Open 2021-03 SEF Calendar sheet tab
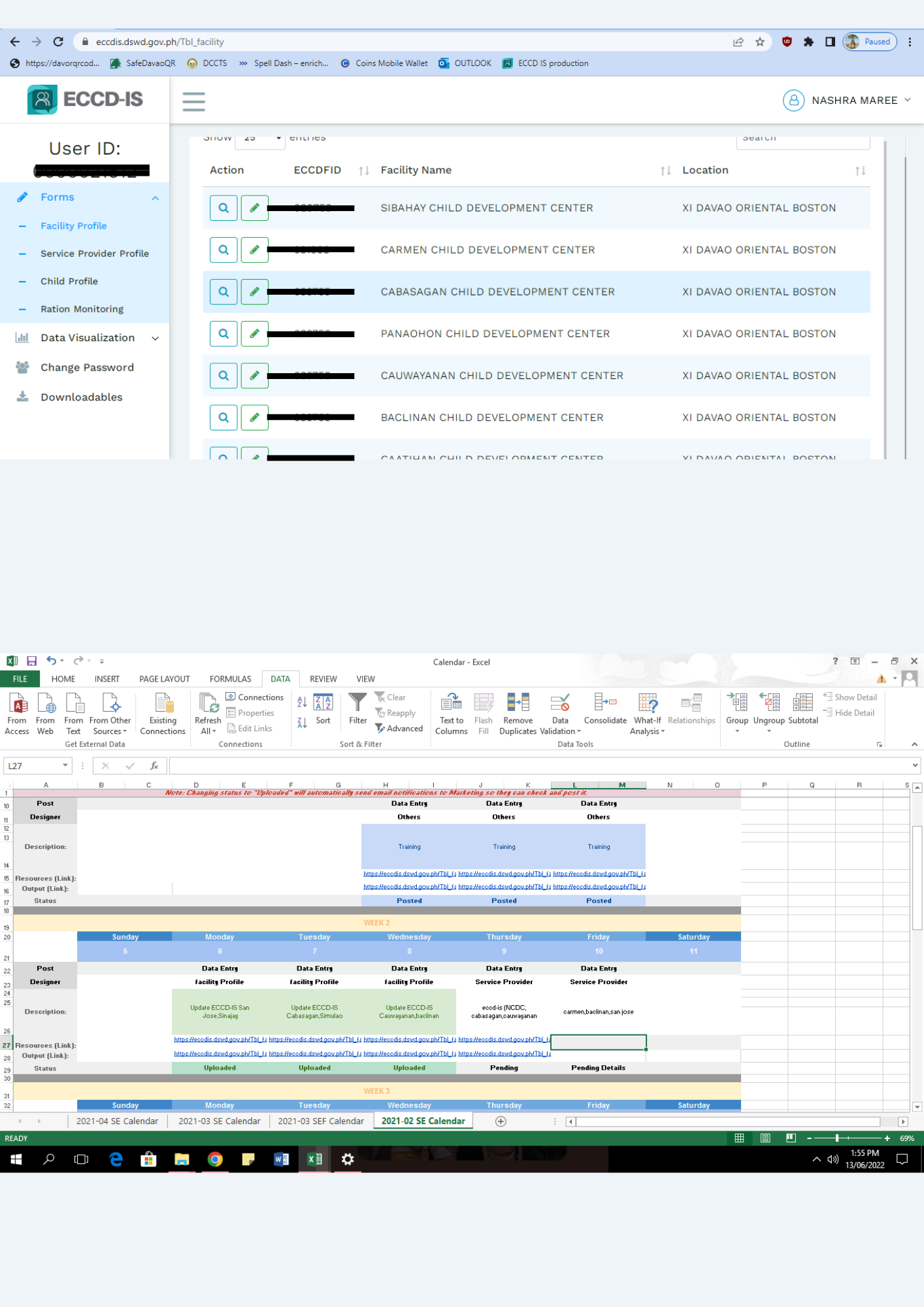 point(321,1121)
